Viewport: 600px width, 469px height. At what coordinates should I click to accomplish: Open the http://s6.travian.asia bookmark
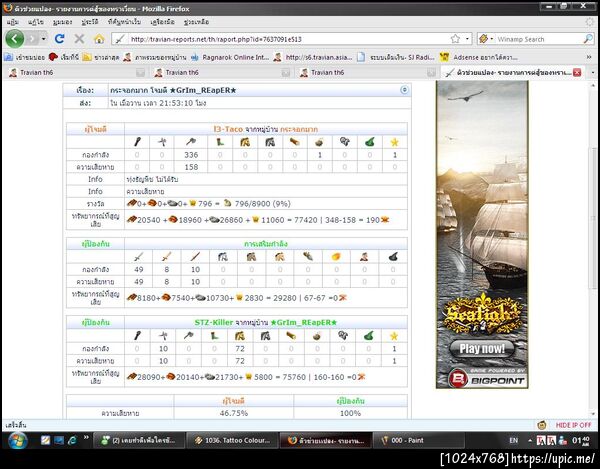click(313, 57)
